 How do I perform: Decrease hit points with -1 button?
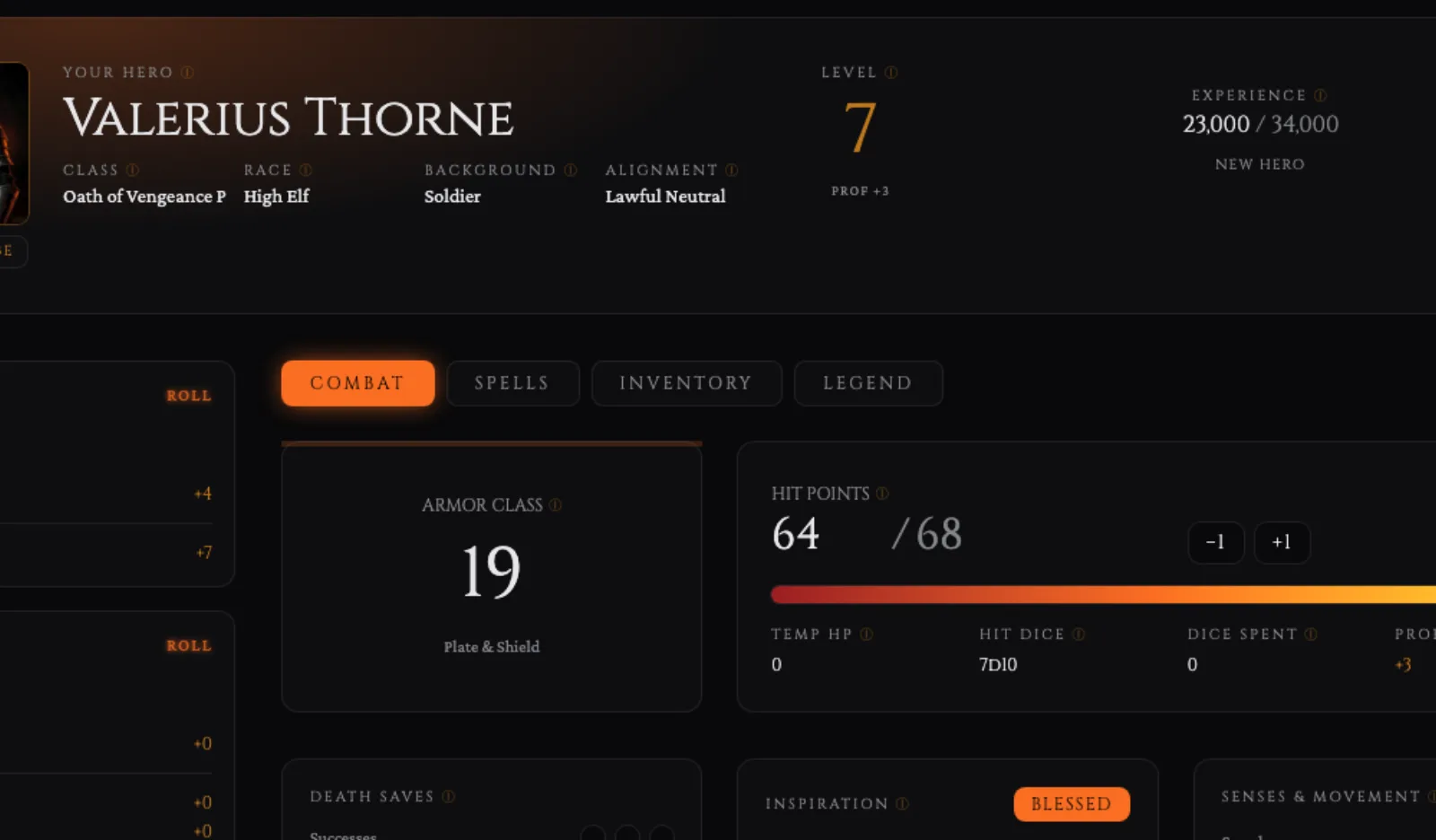(x=1216, y=543)
